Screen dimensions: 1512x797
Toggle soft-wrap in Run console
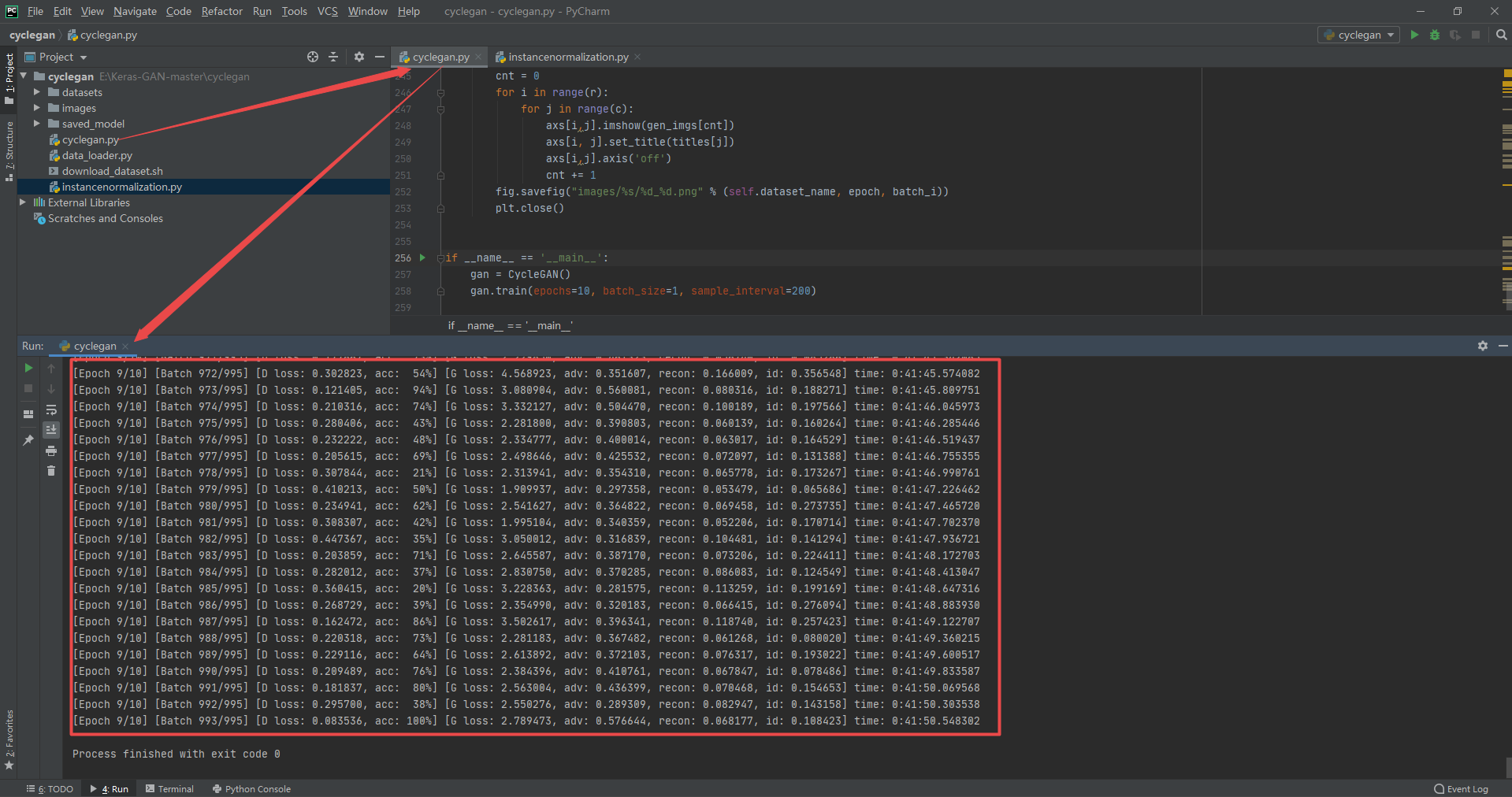click(x=51, y=410)
